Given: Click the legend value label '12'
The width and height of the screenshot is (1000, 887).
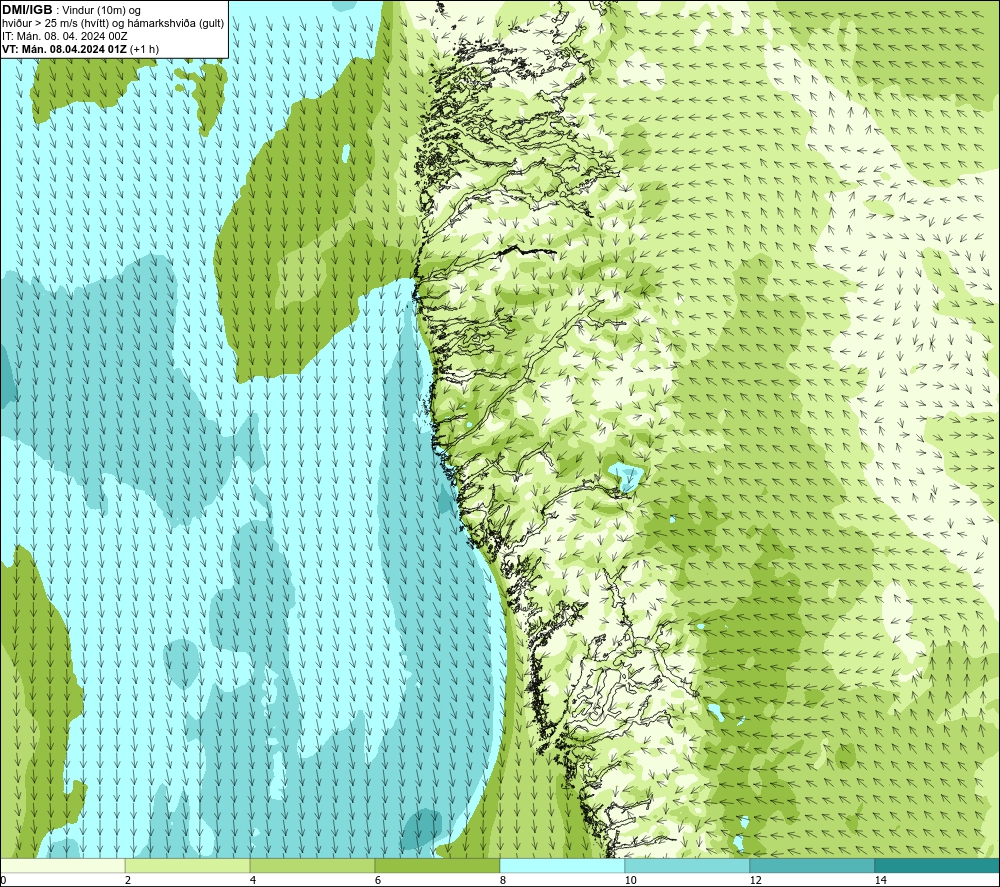Looking at the screenshot, I should pyautogui.click(x=755, y=880).
